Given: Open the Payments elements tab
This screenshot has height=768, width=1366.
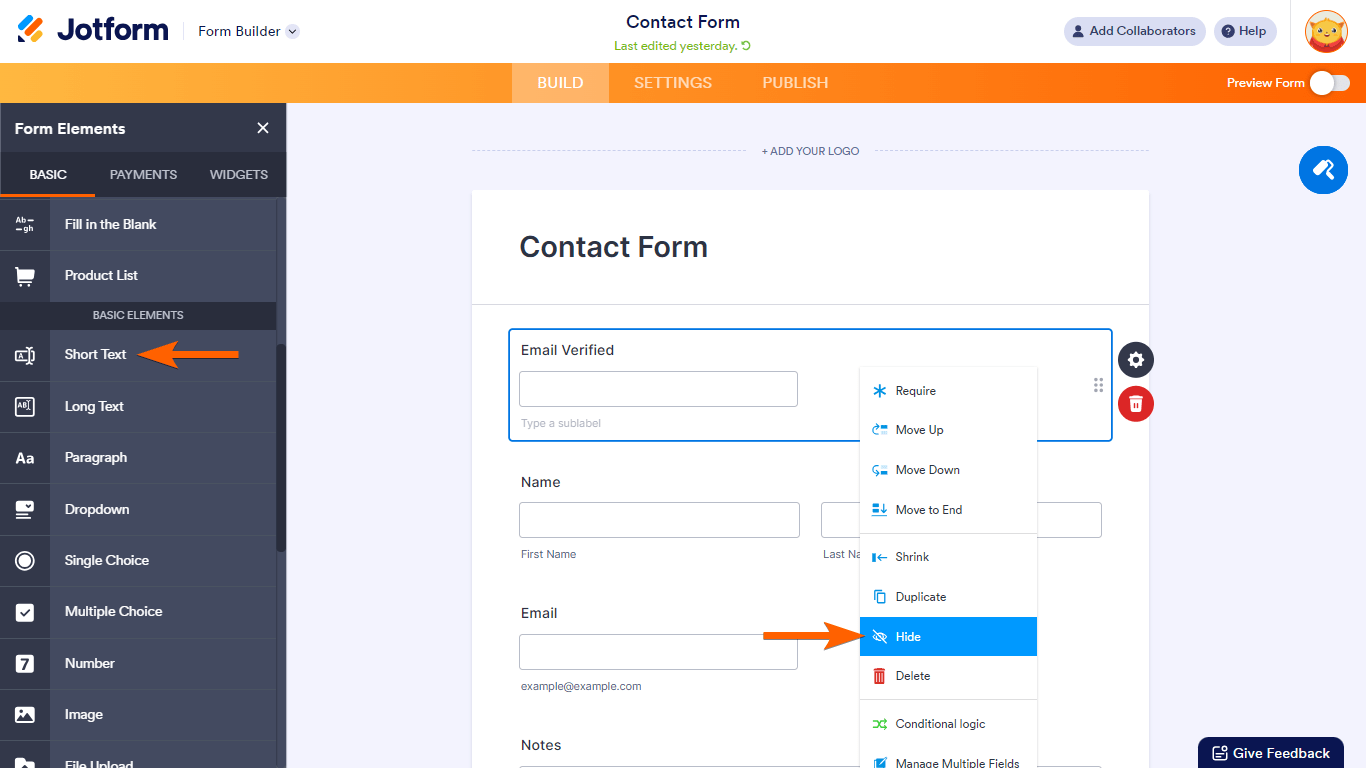Looking at the screenshot, I should pos(143,175).
